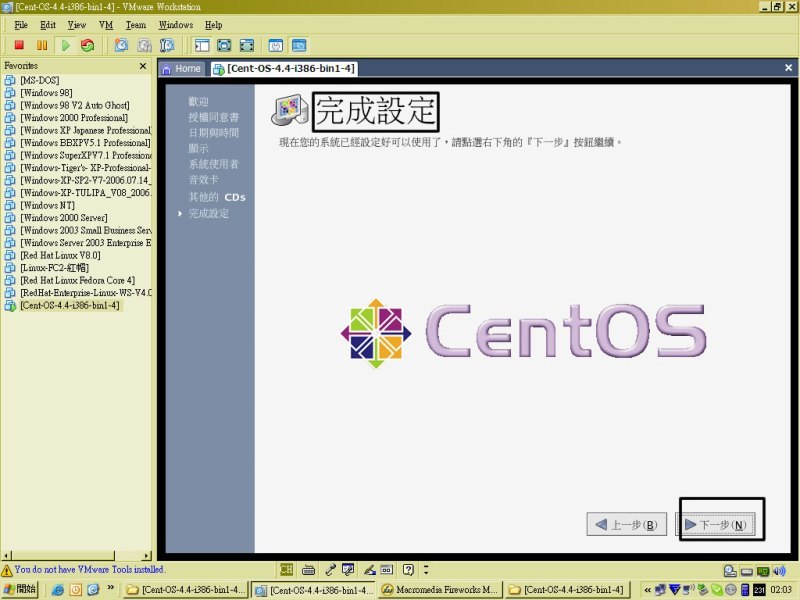Expand hidden system tray icons

click(x=647, y=590)
